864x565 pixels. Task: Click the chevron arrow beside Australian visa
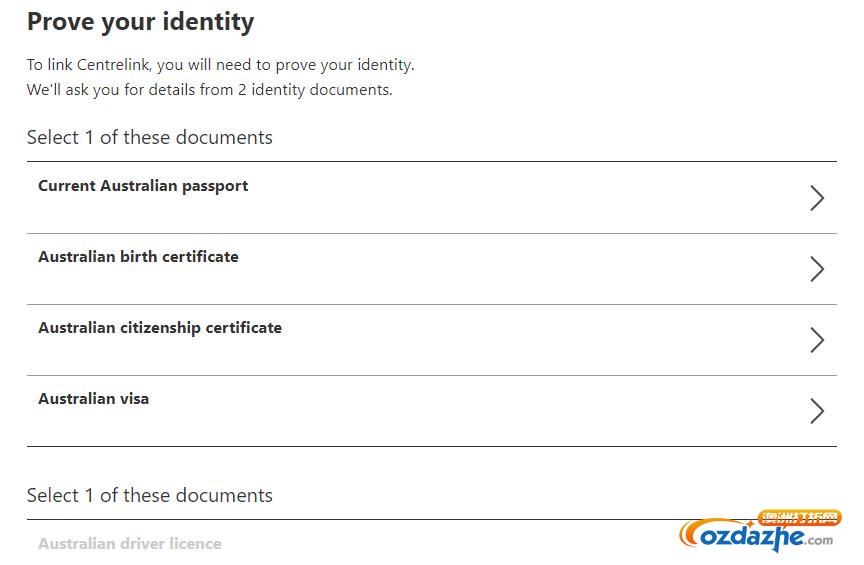[817, 411]
